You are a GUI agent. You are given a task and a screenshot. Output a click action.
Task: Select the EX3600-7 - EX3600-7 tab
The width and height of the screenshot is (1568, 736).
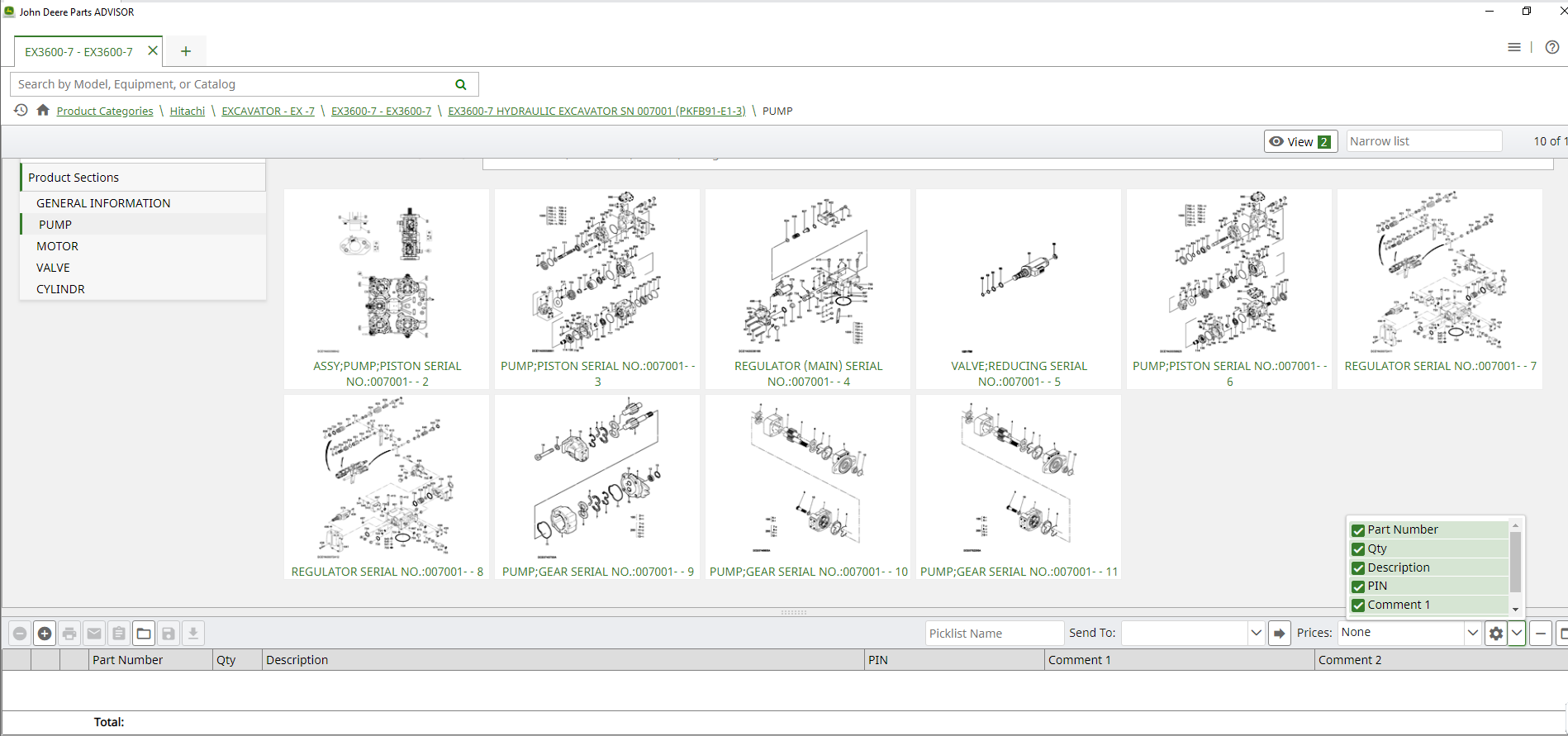pos(78,51)
